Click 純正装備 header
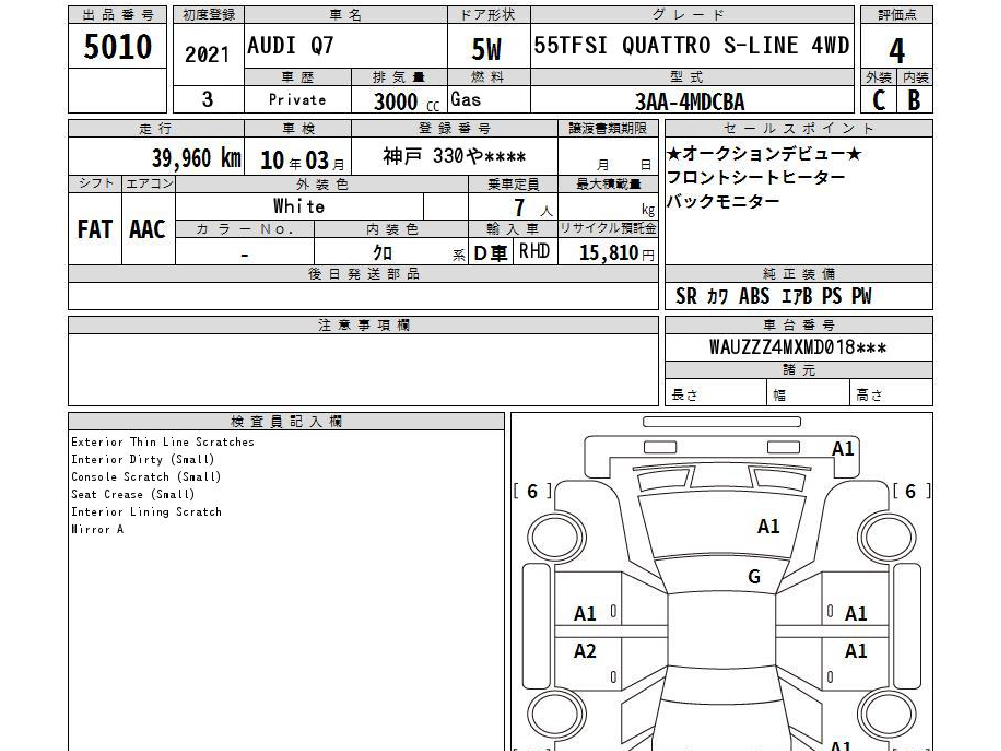 (x=799, y=274)
